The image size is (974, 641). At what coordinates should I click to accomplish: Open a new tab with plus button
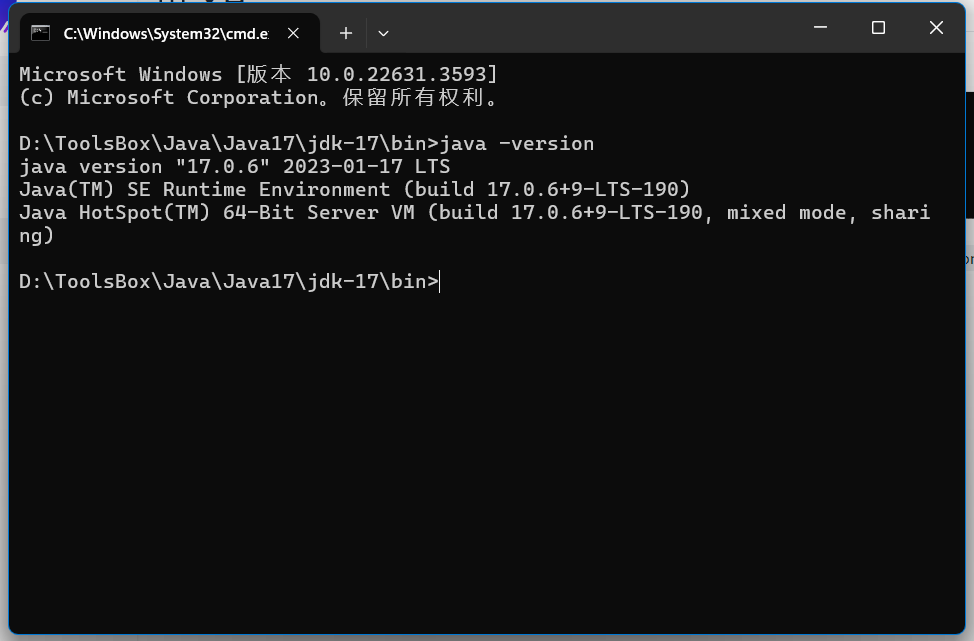(345, 33)
